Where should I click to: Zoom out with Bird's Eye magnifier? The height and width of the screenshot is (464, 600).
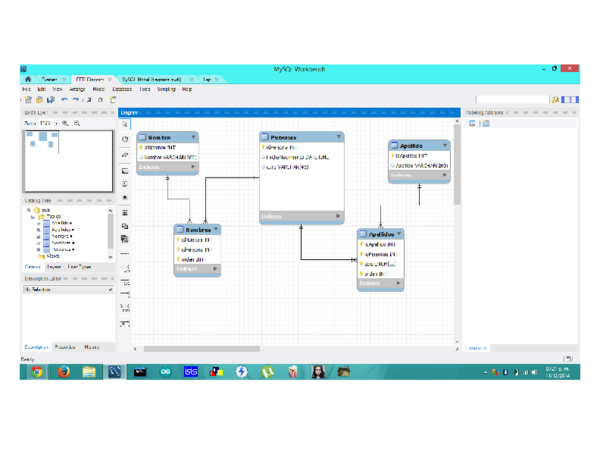pyautogui.click(x=77, y=123)
